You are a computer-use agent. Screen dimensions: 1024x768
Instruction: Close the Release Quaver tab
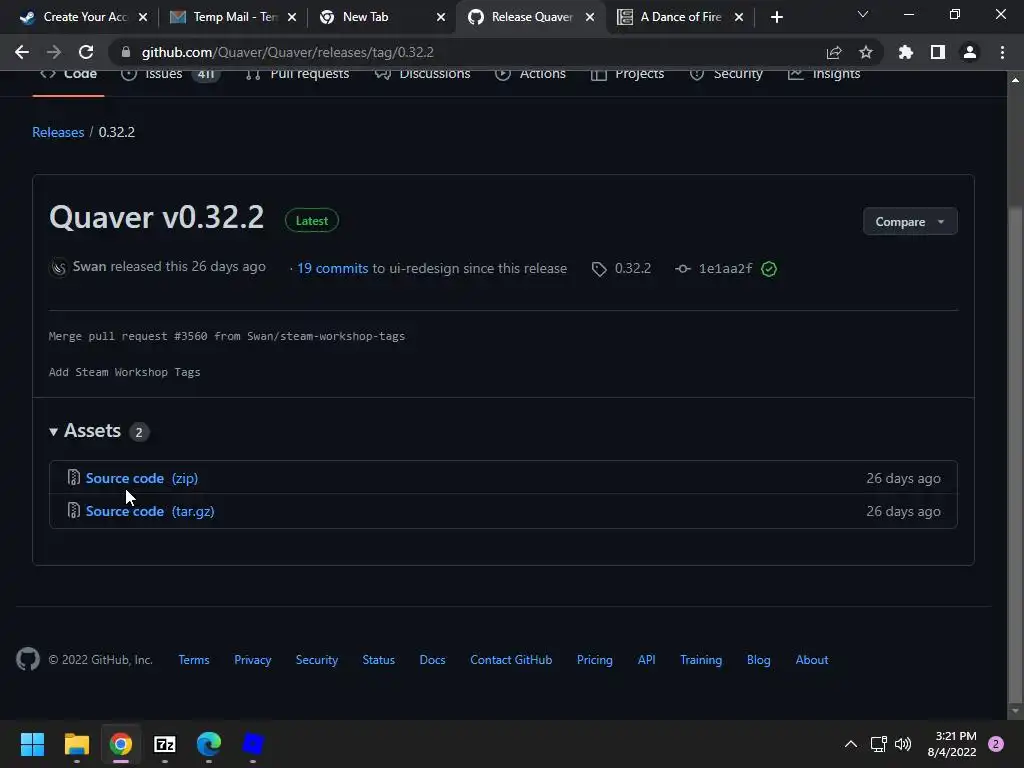tap(590, 17)
